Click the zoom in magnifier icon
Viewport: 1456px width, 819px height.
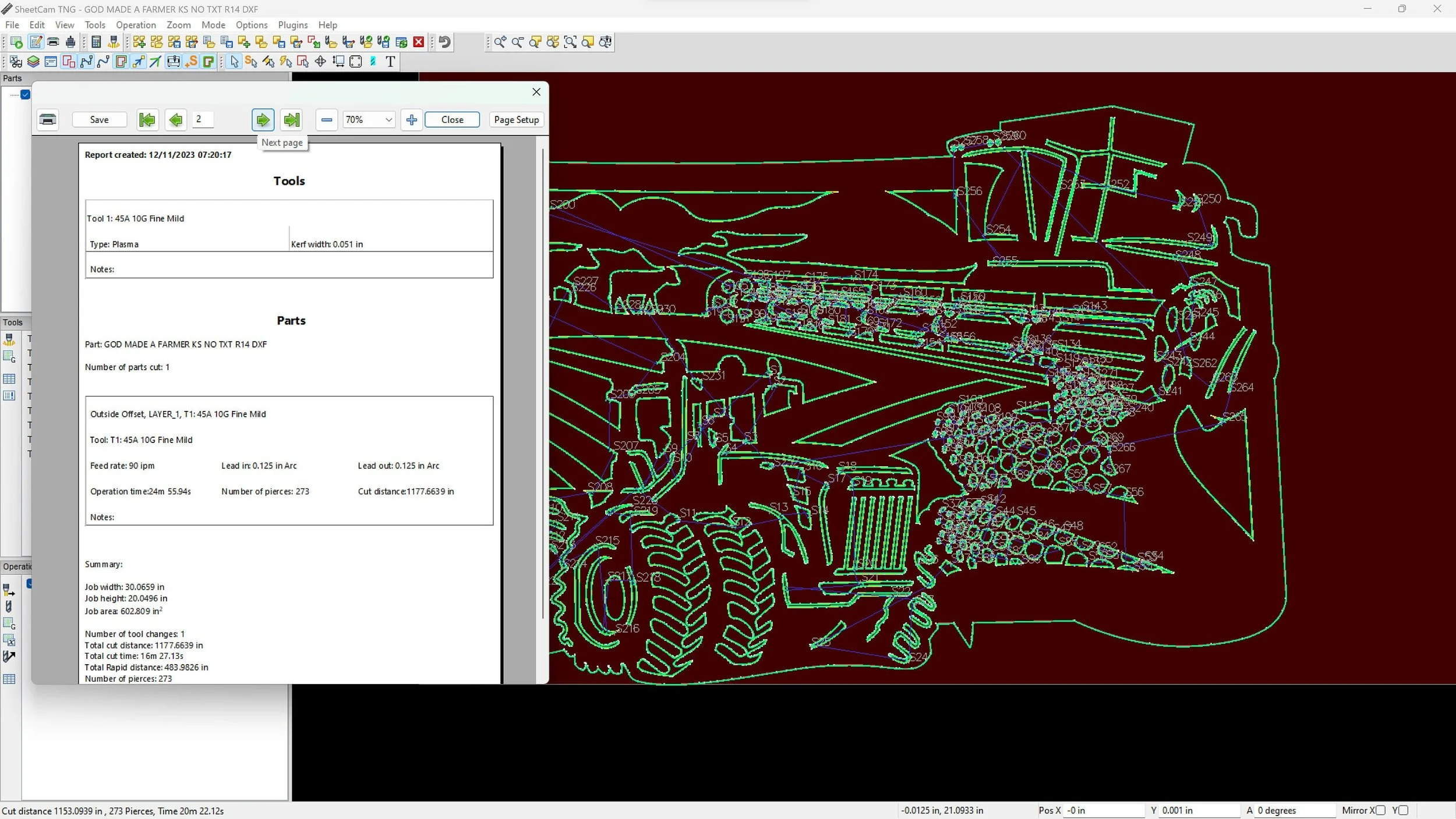pyautogui.click(x=500, y=42)
